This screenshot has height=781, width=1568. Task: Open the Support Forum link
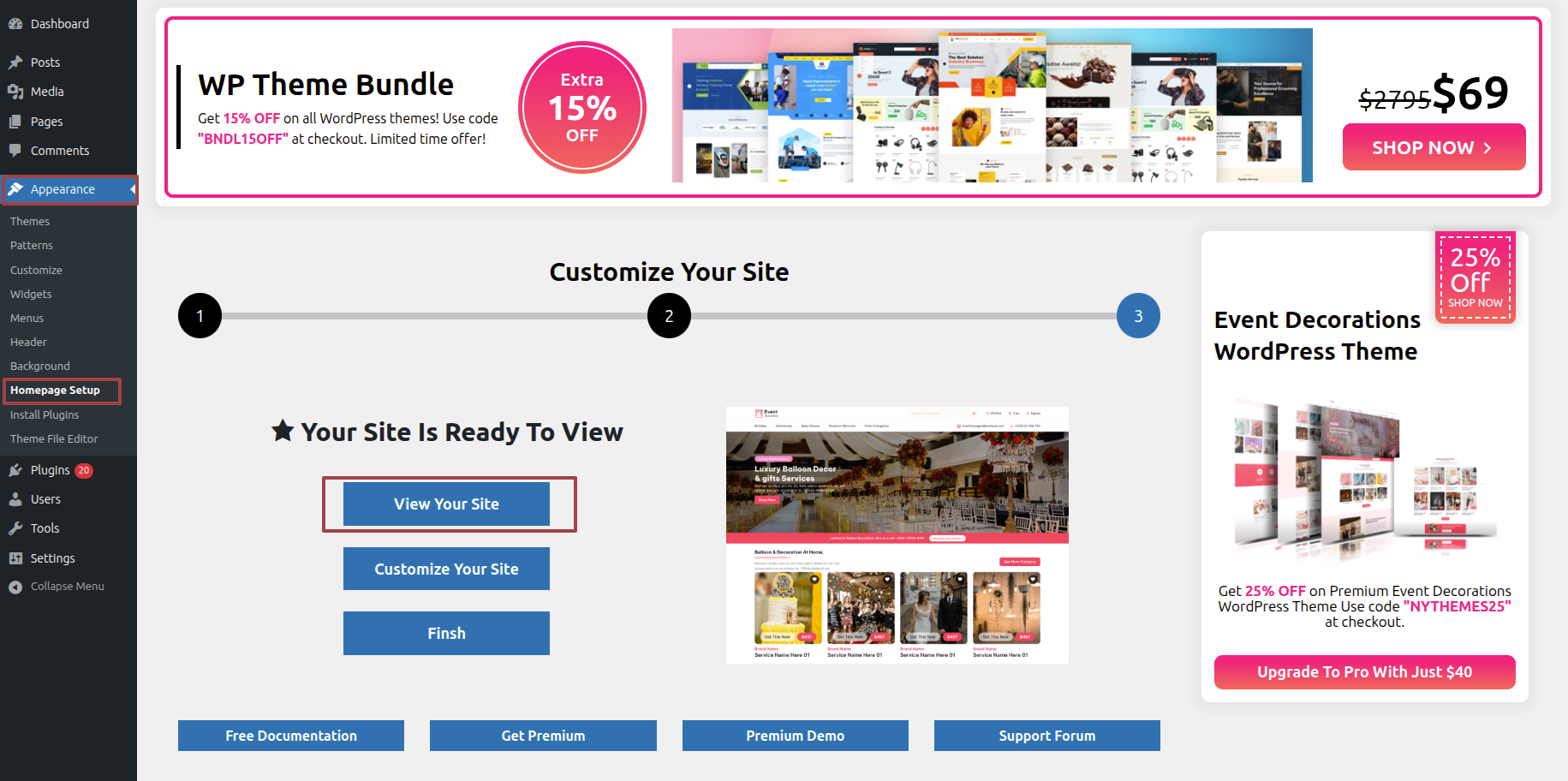[1046, 736]
